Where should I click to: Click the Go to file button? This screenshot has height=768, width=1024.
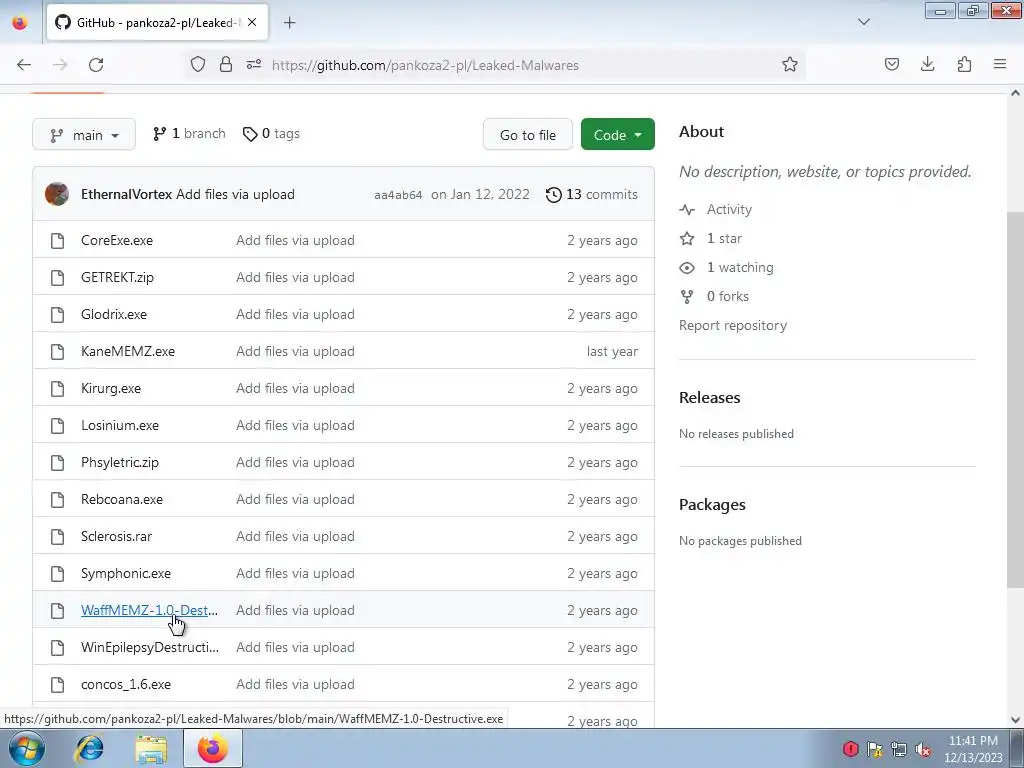(528, 135)
